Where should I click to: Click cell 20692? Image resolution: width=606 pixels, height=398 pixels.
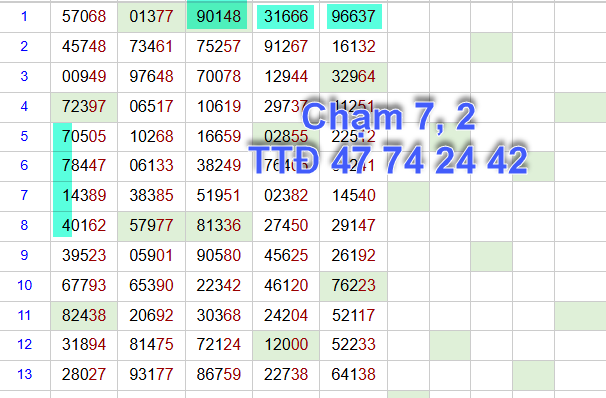[x=152, y=316]
